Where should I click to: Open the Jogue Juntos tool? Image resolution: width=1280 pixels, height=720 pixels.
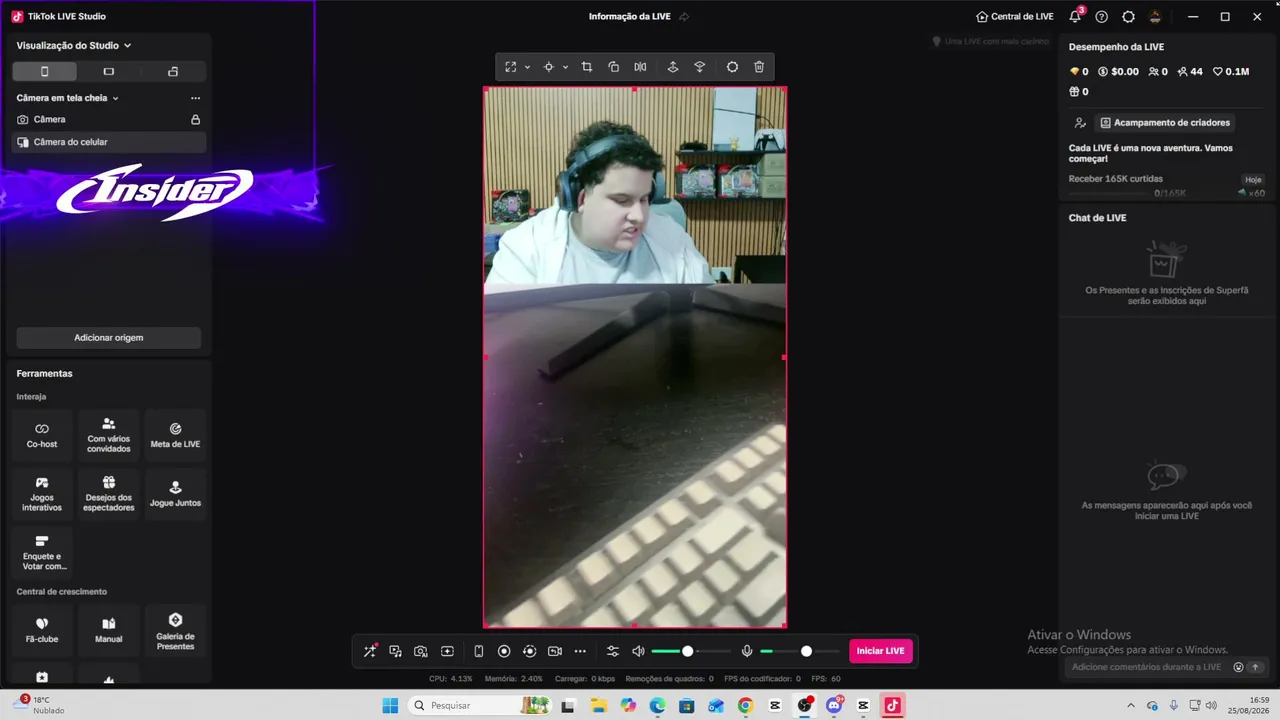coord(175,494)
